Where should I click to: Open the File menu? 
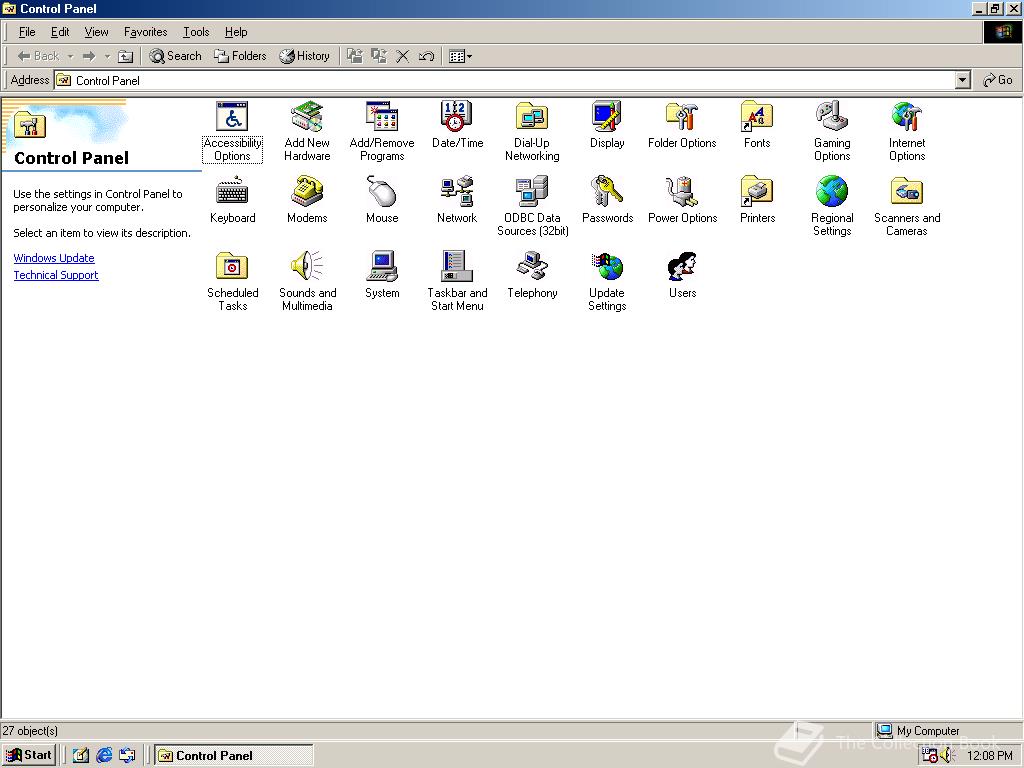coord(27,32)
